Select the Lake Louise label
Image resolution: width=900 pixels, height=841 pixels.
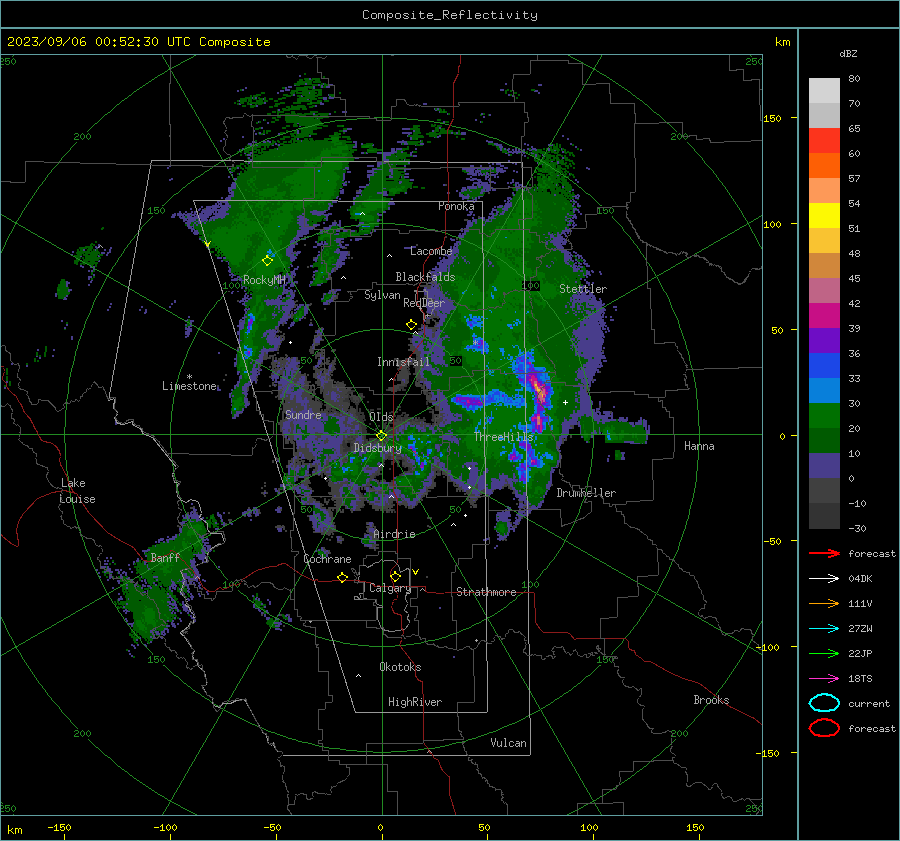coord(78,491)
